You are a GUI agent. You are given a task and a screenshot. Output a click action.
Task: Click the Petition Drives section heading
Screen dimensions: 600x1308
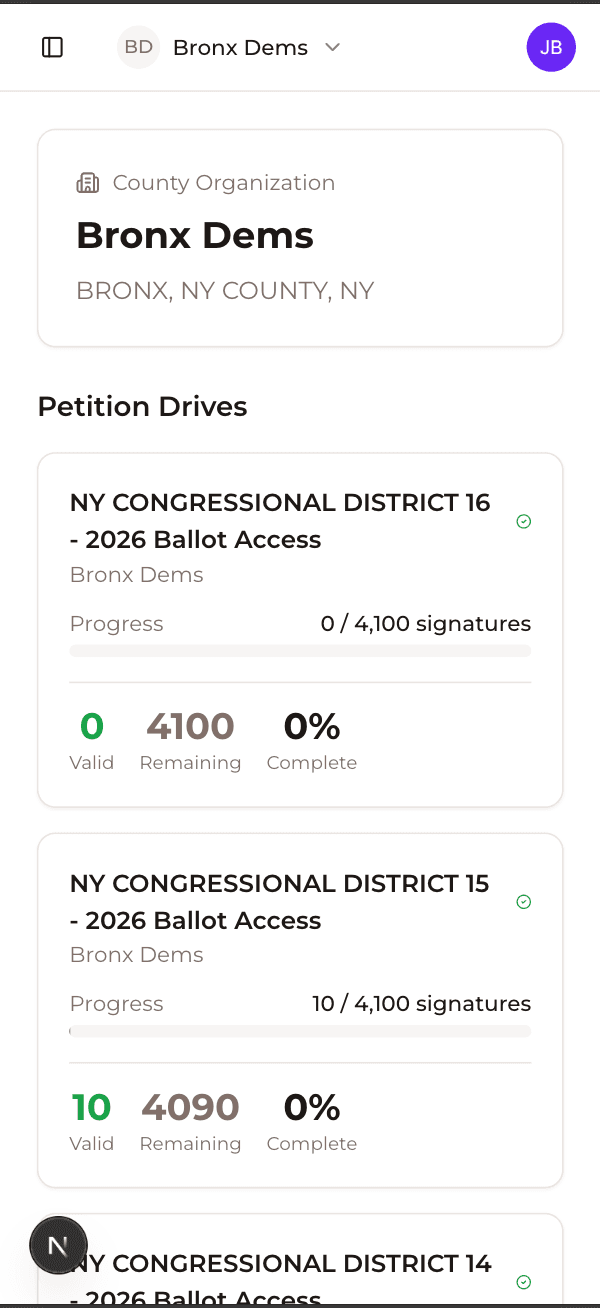[142, 407]
